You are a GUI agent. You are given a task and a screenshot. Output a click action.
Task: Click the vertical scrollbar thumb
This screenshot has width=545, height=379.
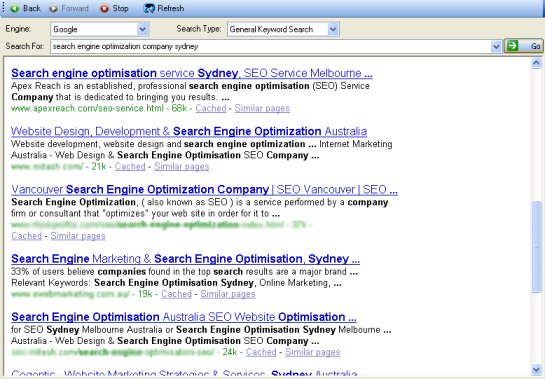pos(536,248)
